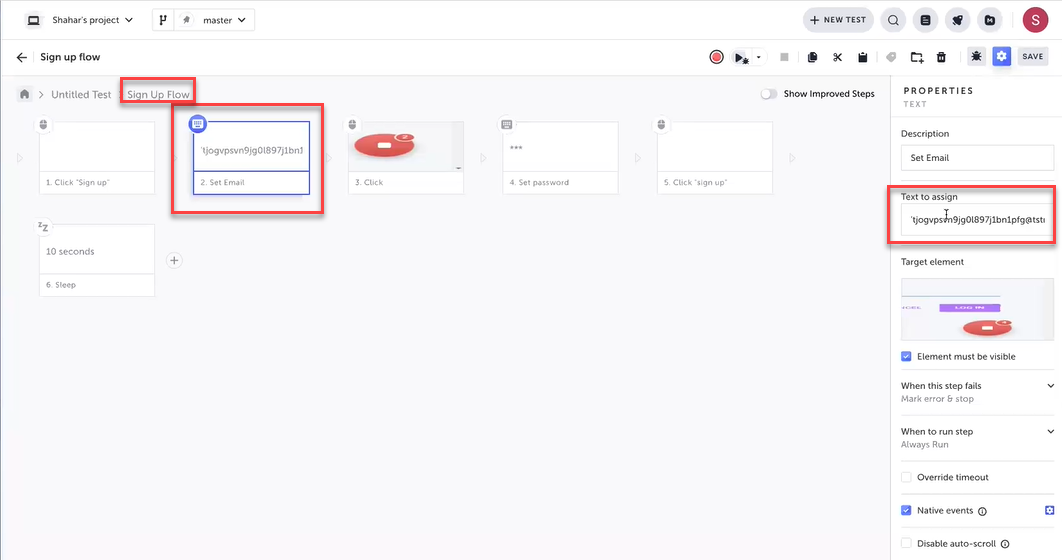Save the test

(1033, 57)
